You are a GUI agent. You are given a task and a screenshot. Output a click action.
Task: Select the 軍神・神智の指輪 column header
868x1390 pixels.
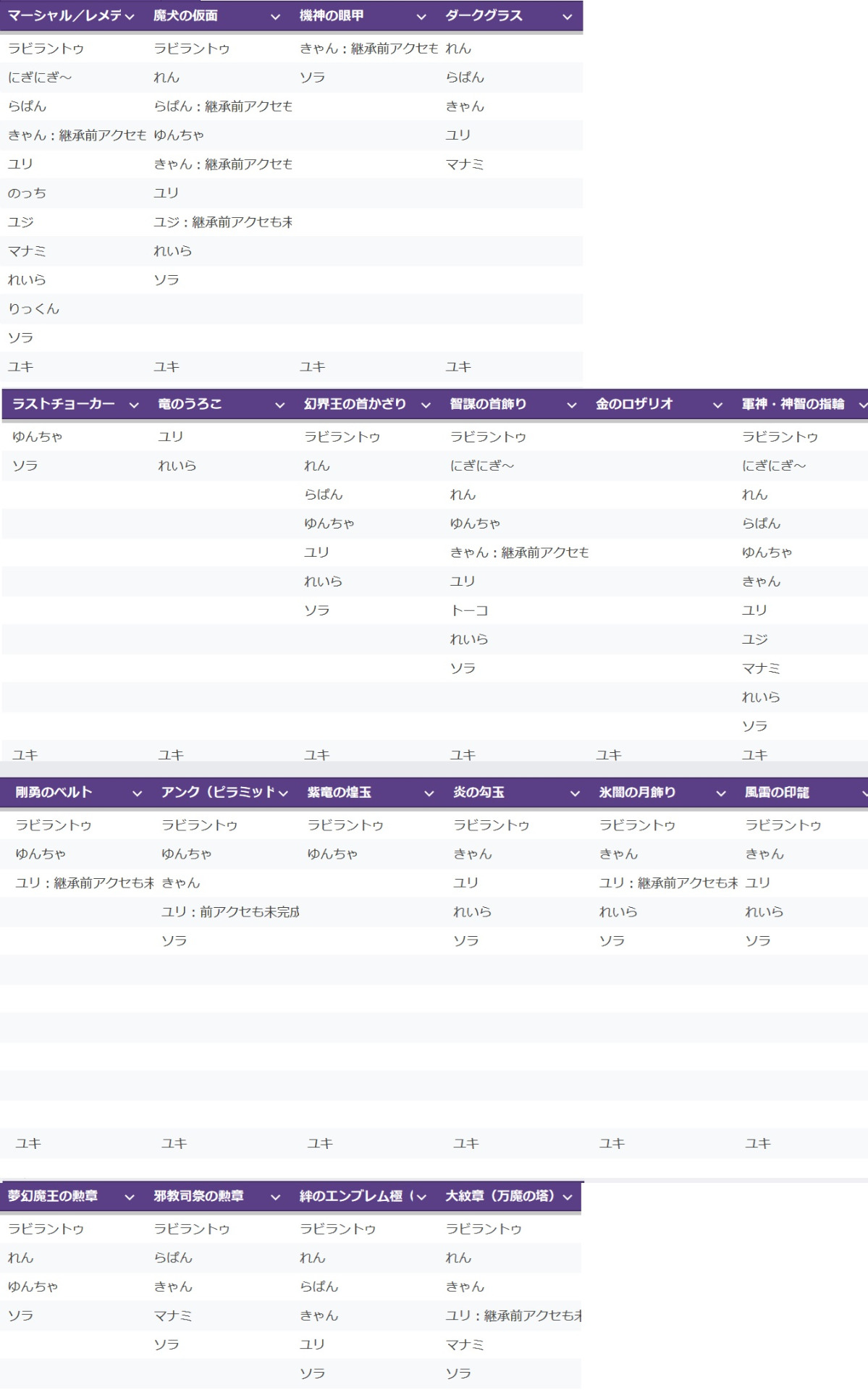click(x=793, y=404)
